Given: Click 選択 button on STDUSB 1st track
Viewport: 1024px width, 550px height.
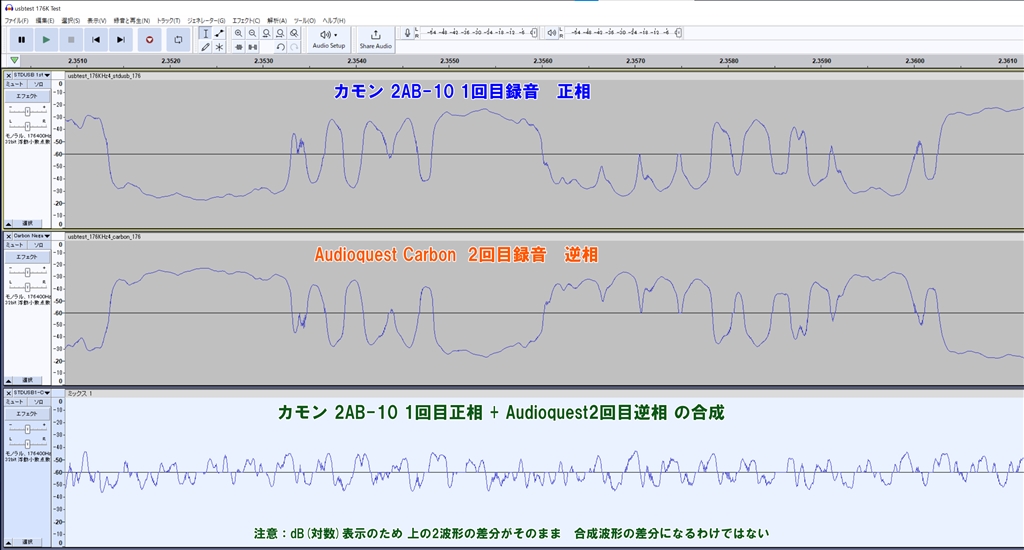Looking at the screenshot, I should pyautogui.click(x=27, y=223).
